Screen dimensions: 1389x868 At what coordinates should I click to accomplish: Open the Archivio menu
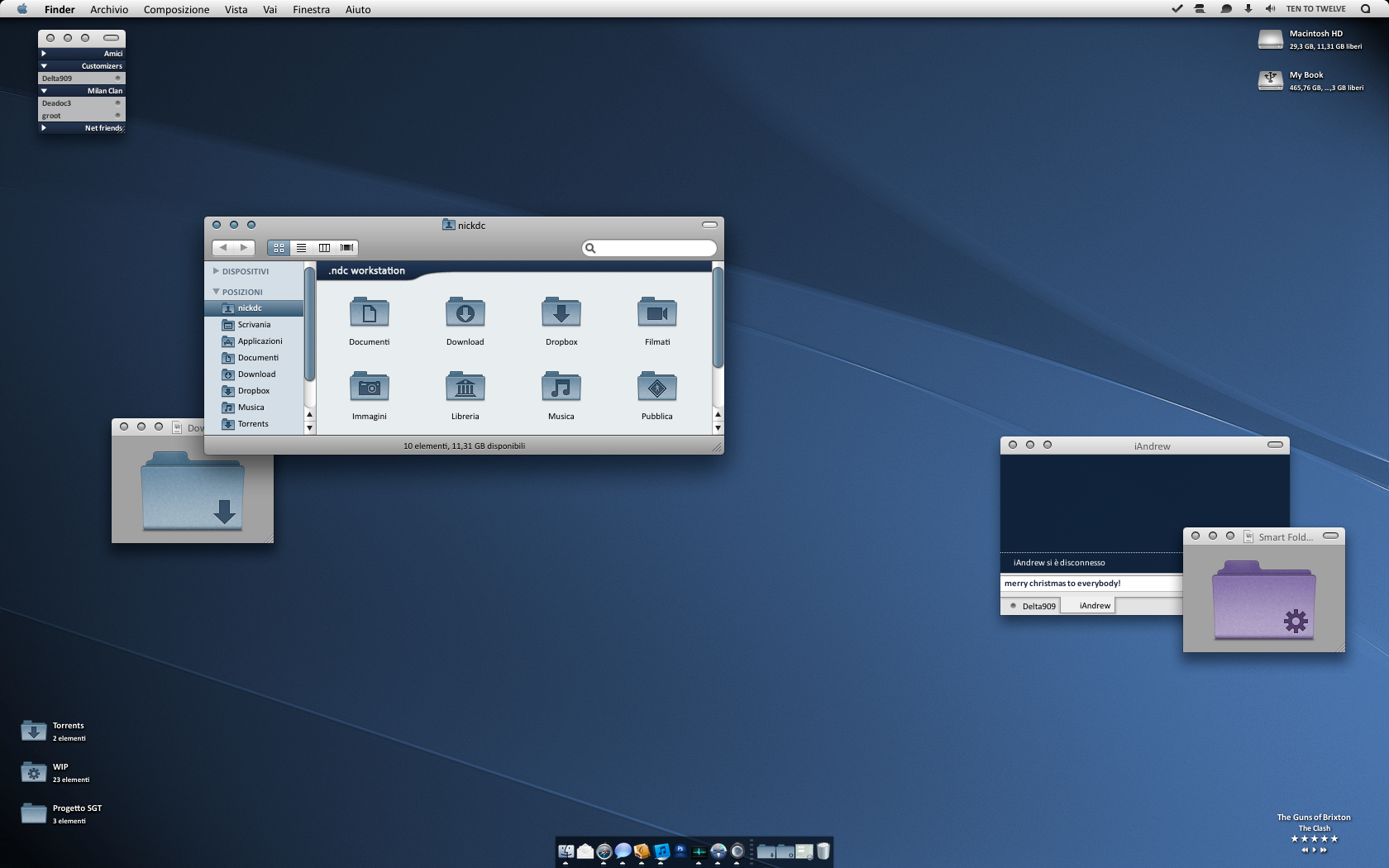coord(109,9)
